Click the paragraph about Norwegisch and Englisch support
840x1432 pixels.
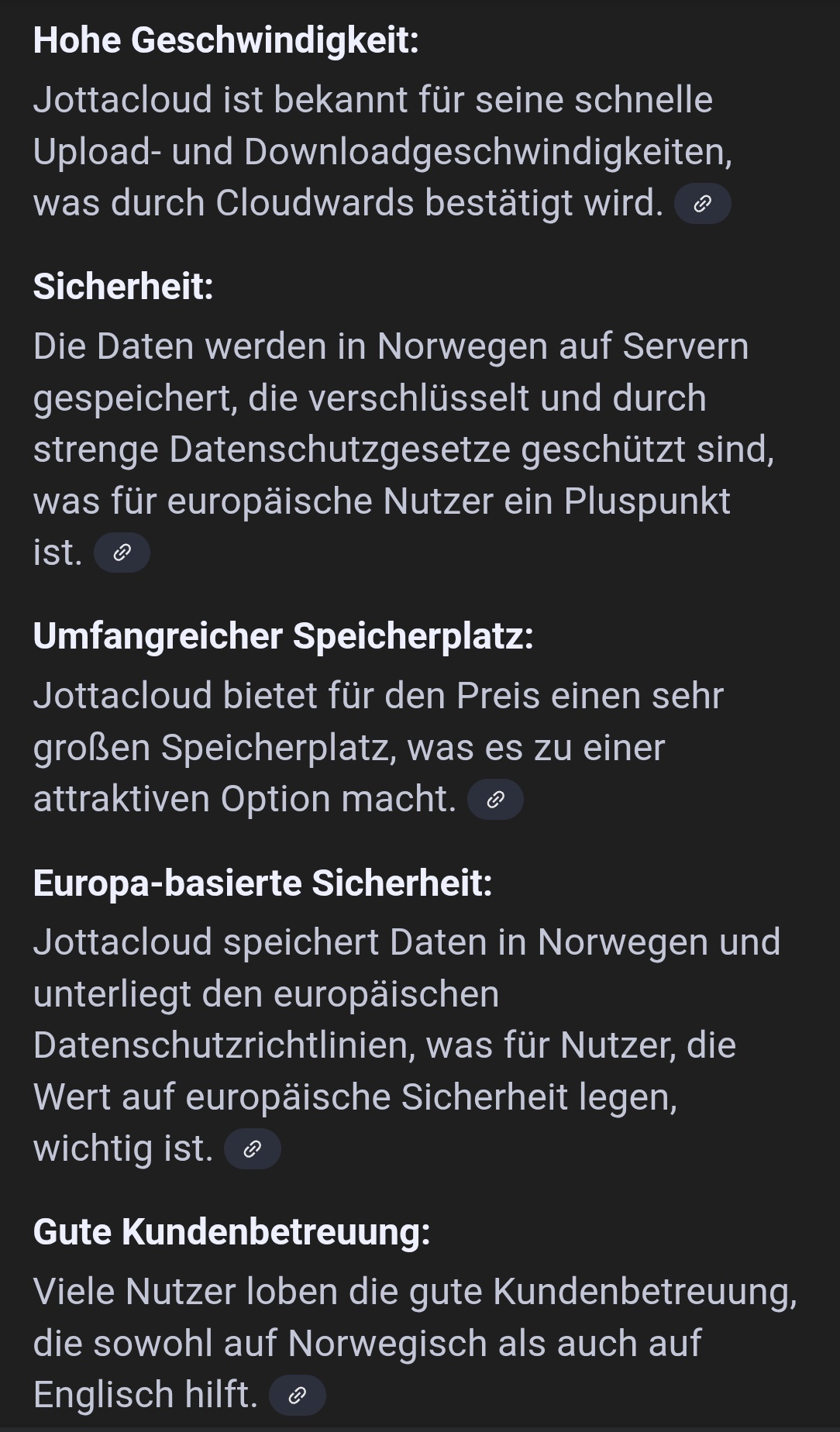(x=415, y=1344)
